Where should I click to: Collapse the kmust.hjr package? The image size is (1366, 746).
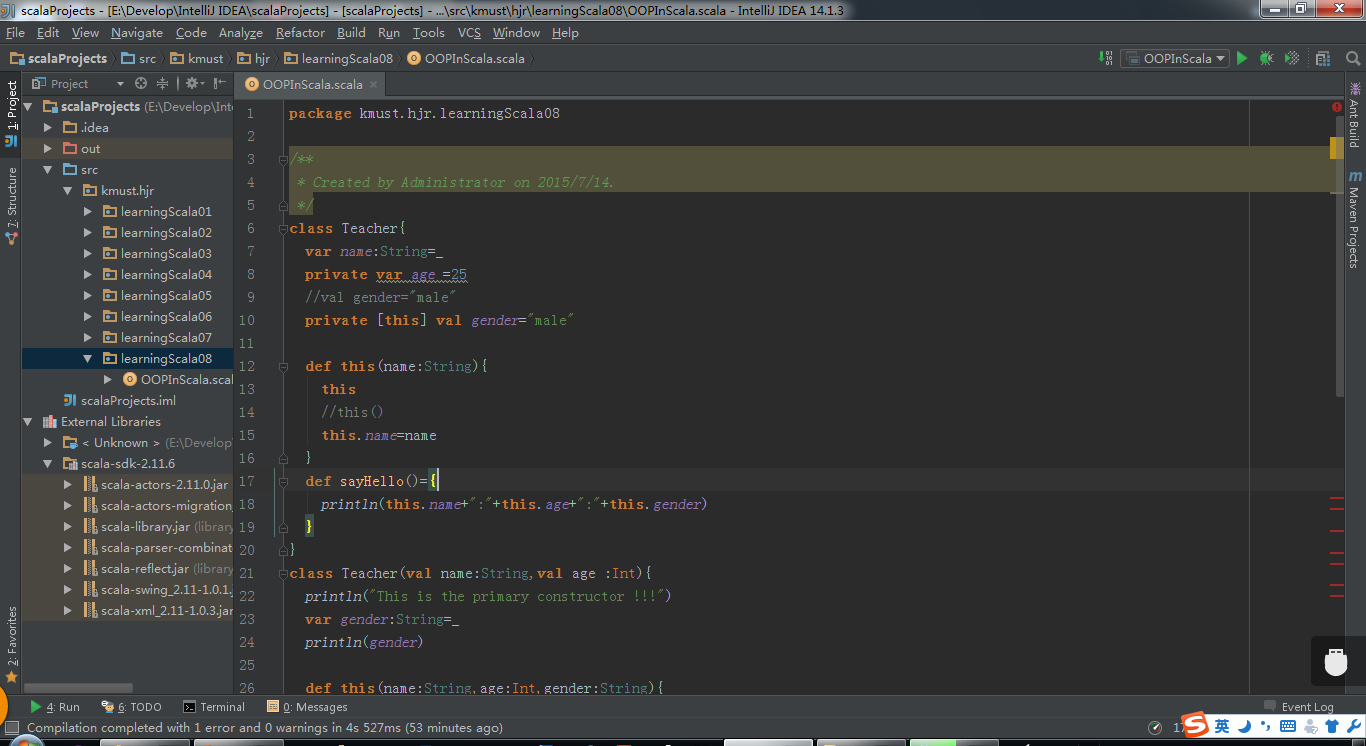click(68, 190)
